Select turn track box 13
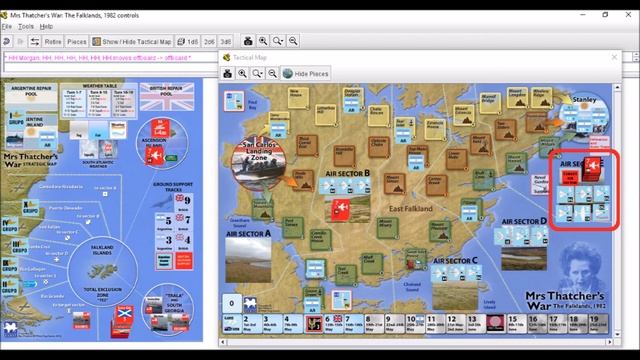Image resolution: width=640 pixels, height=360 pixels. pos(476,323)
